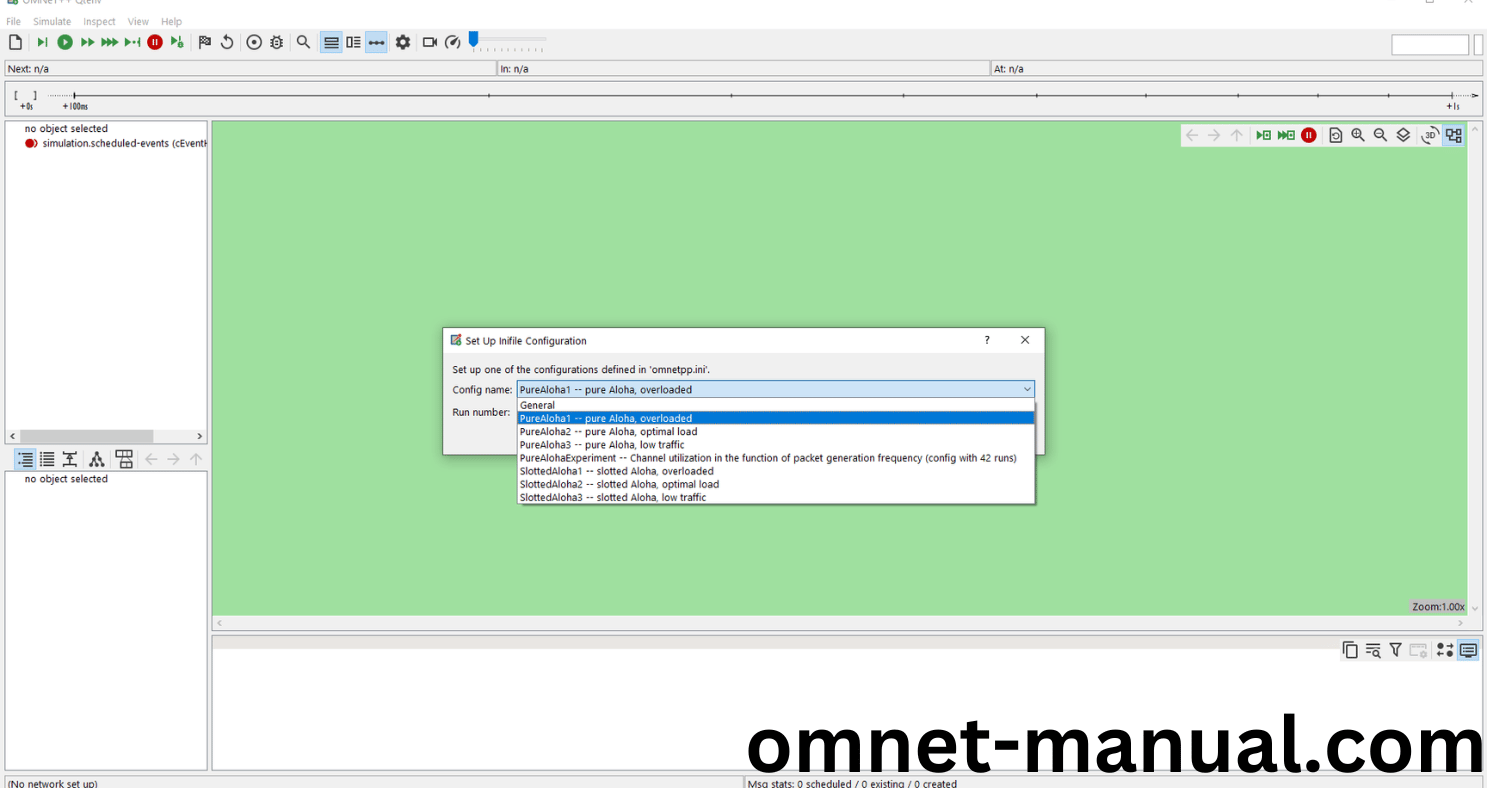Screen dimensions: 1487x788
Task: Choose PureAloha2 optimal load option
Action: (x=776, y=432)
